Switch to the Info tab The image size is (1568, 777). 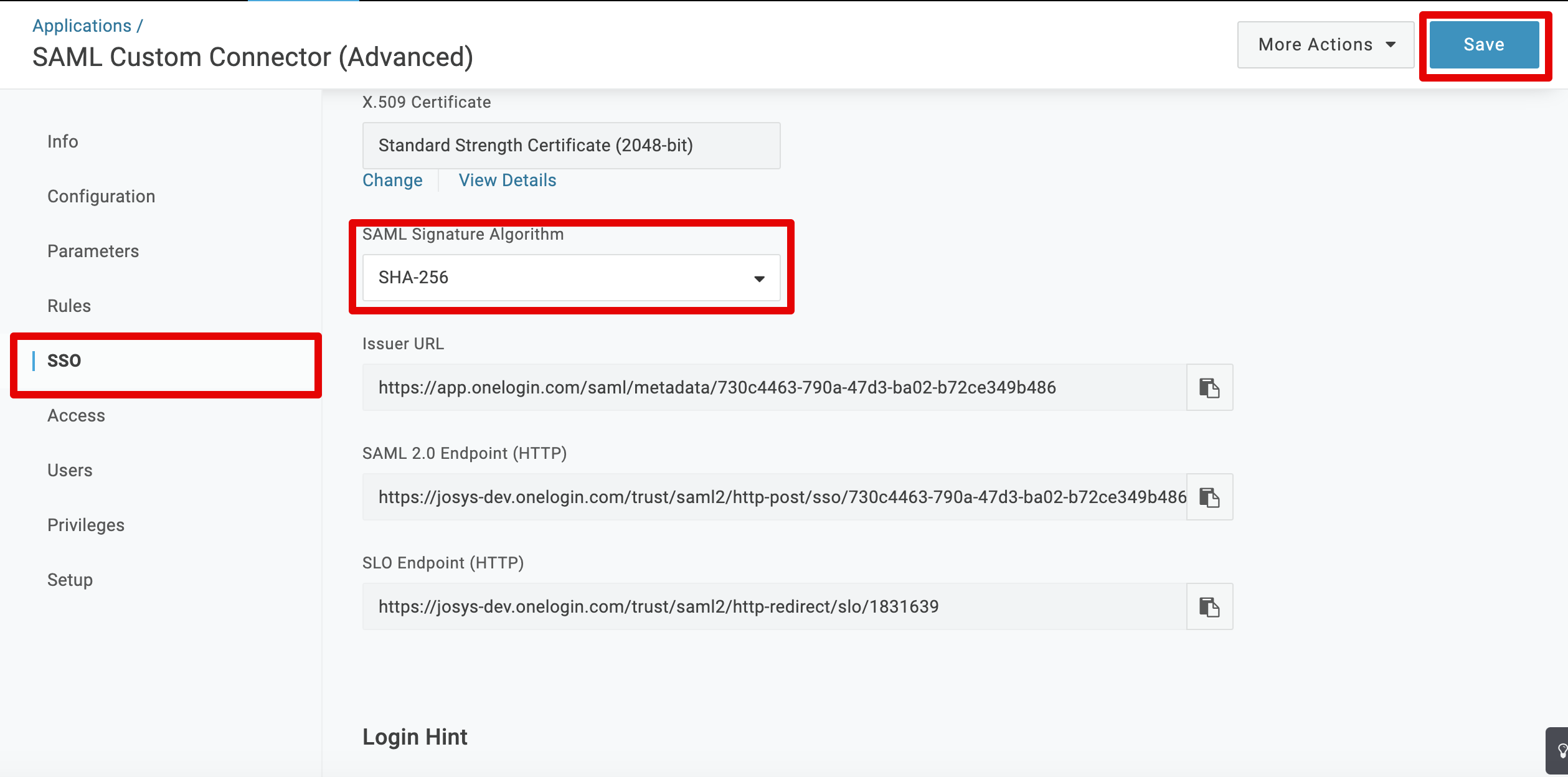pyautogui.click(x=63, y=142)
